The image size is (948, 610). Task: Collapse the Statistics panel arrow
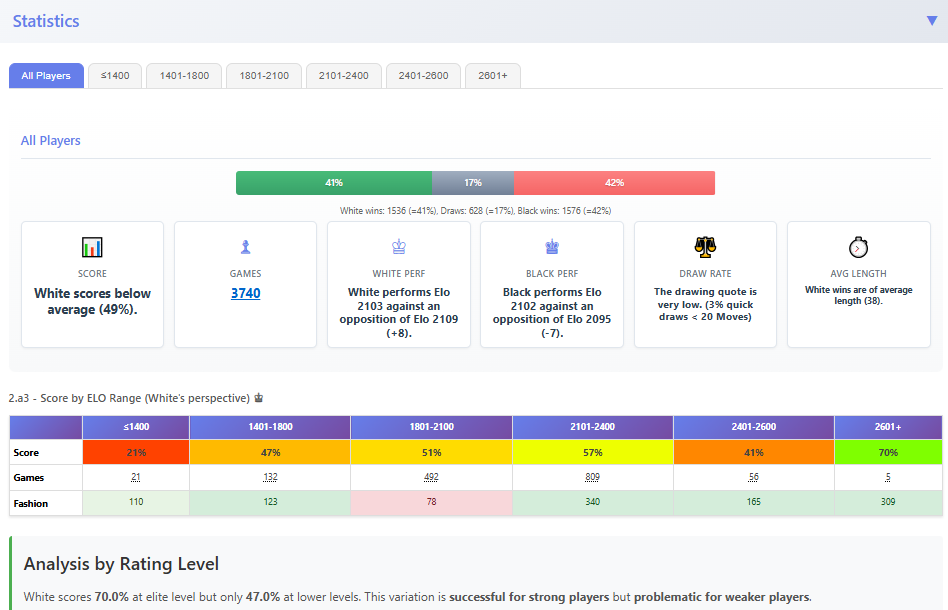[932, 21]
